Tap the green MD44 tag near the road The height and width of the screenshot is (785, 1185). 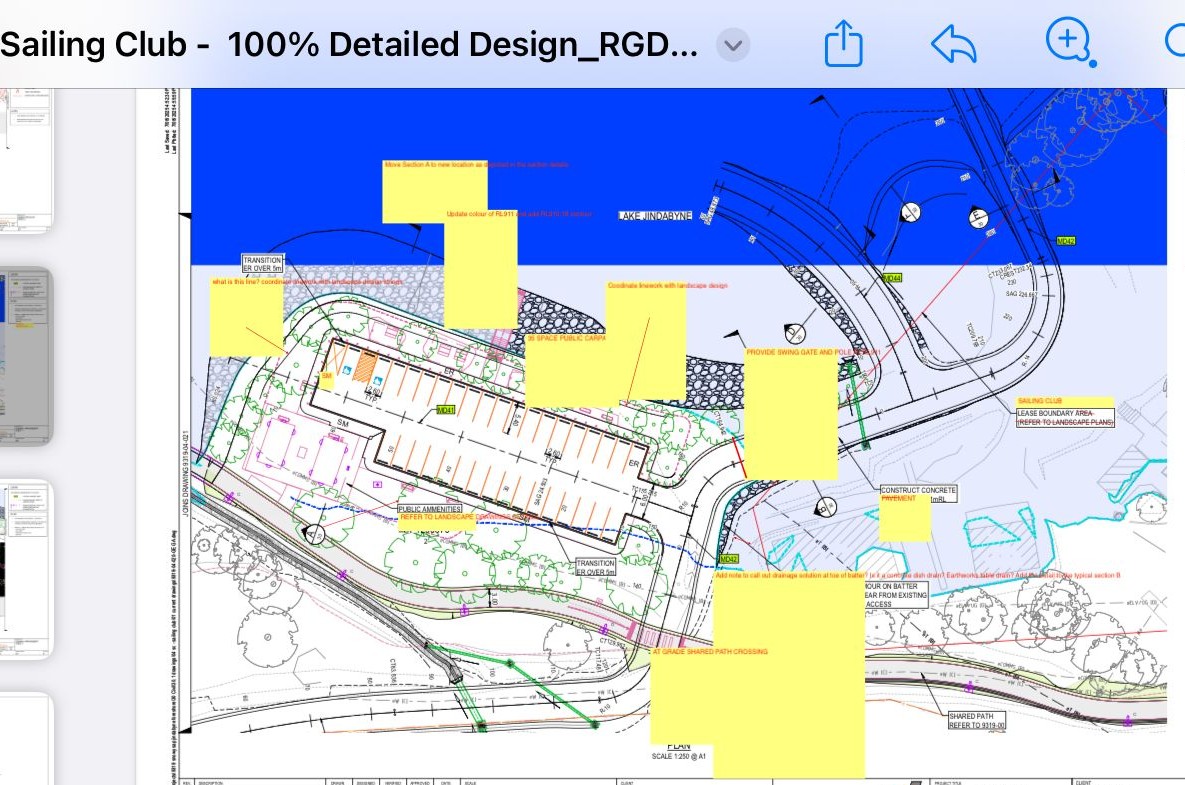pos(891,278)
